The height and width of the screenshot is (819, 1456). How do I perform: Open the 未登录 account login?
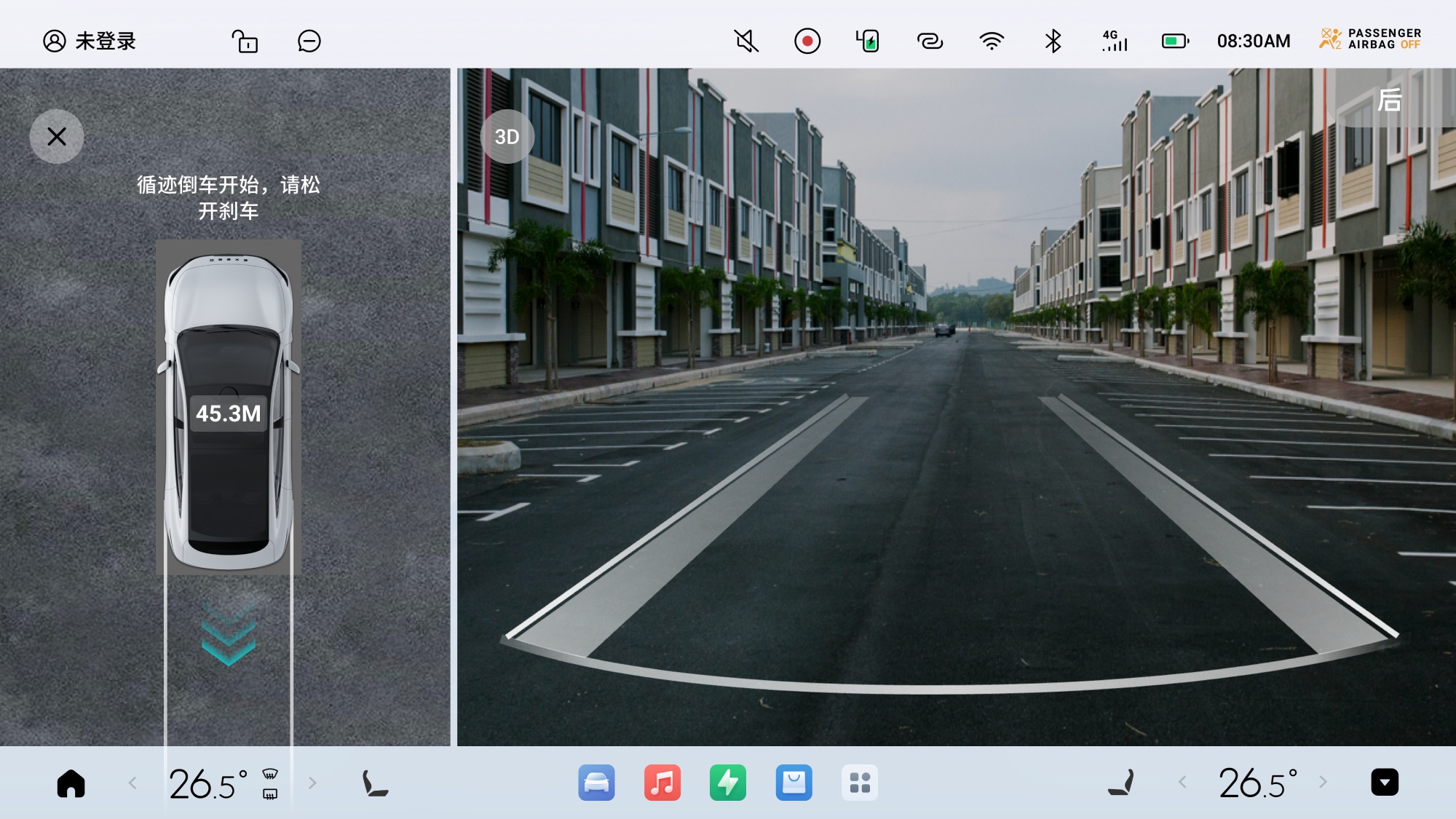[x=90, y=41]
